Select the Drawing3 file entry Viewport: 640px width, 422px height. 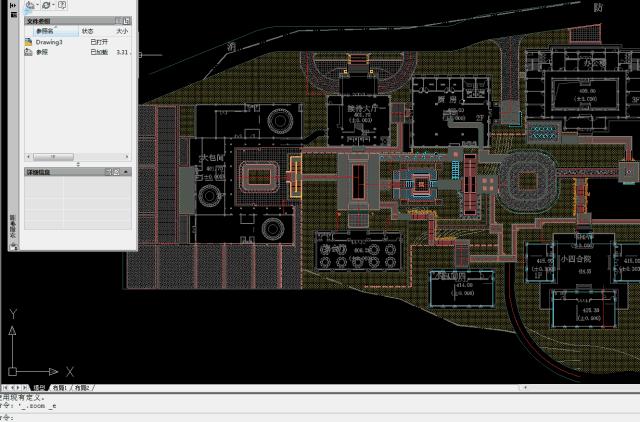tap(49, 42)
